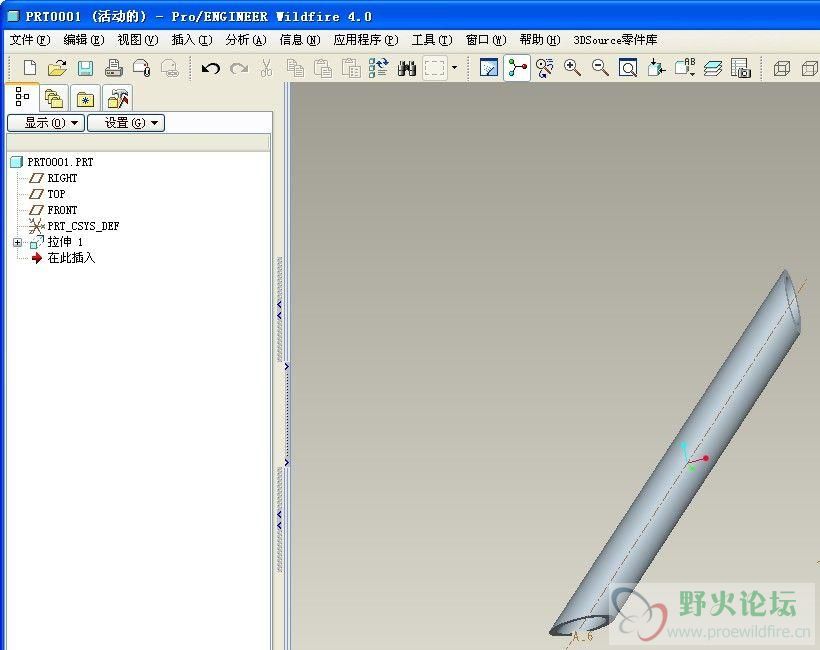Viewport: 820px width, 650px height.
Task: Open Paste Special icon
Action: 351,68
